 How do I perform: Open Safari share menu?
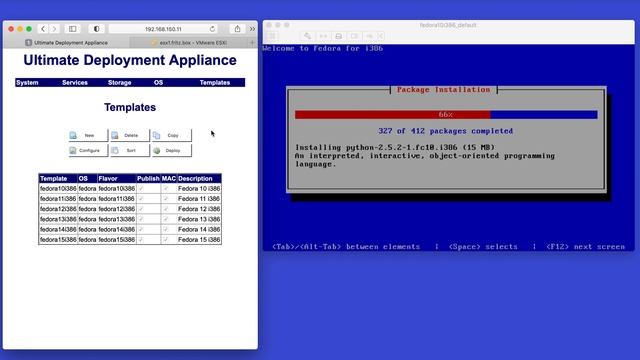(x=237, y=29)
